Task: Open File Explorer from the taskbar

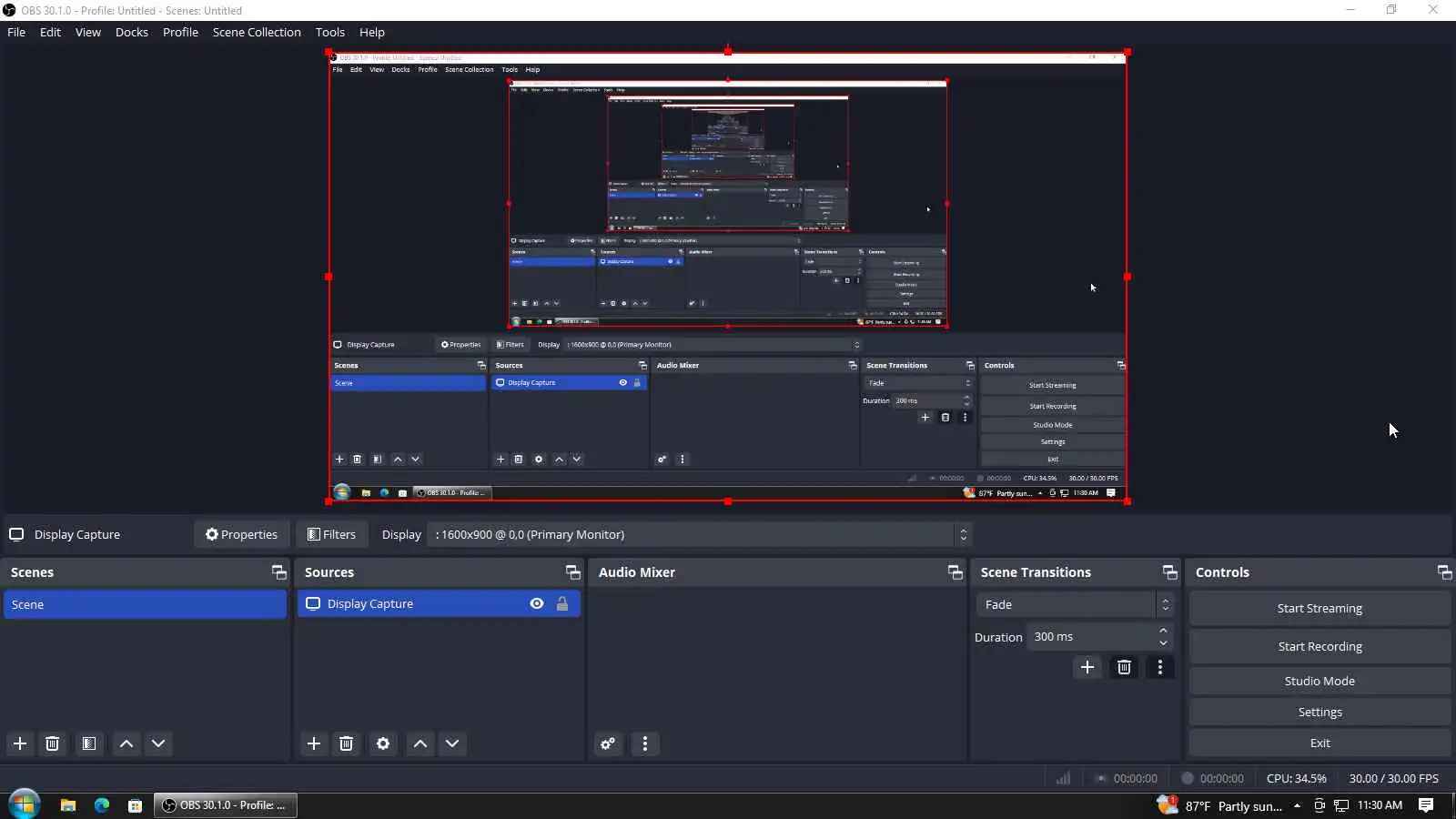Action: pyautogui.click(x=67, y=805)
